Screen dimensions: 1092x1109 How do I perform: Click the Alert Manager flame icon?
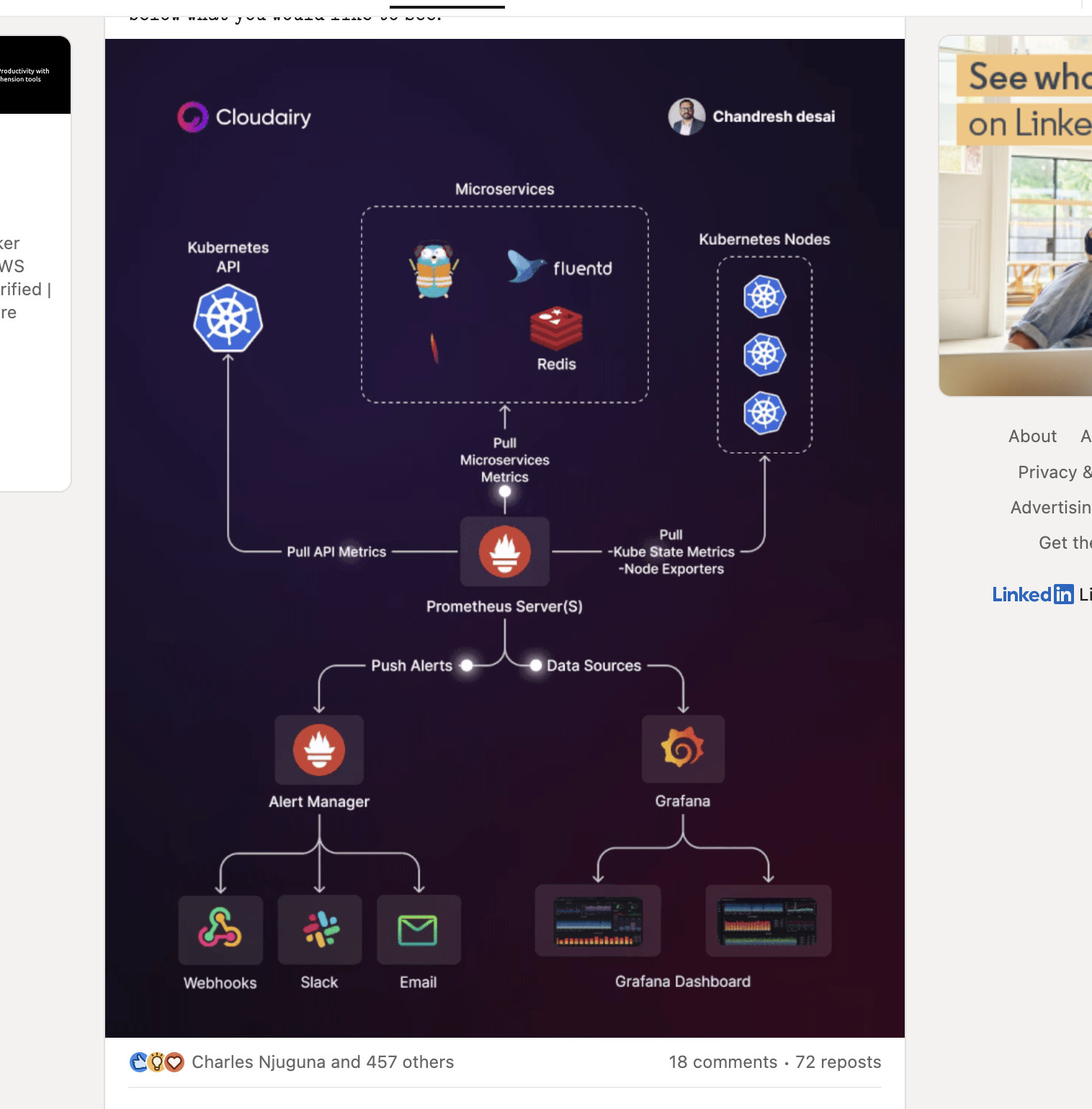(x=319, y=750)
